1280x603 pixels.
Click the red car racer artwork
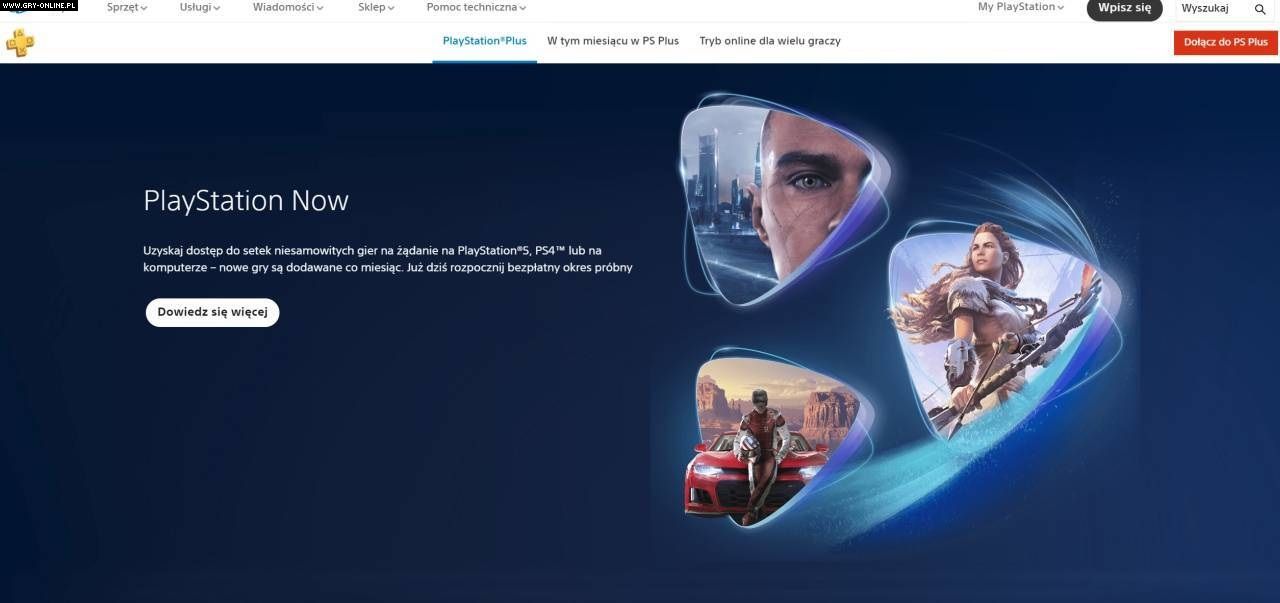click(x=765, y=440)
